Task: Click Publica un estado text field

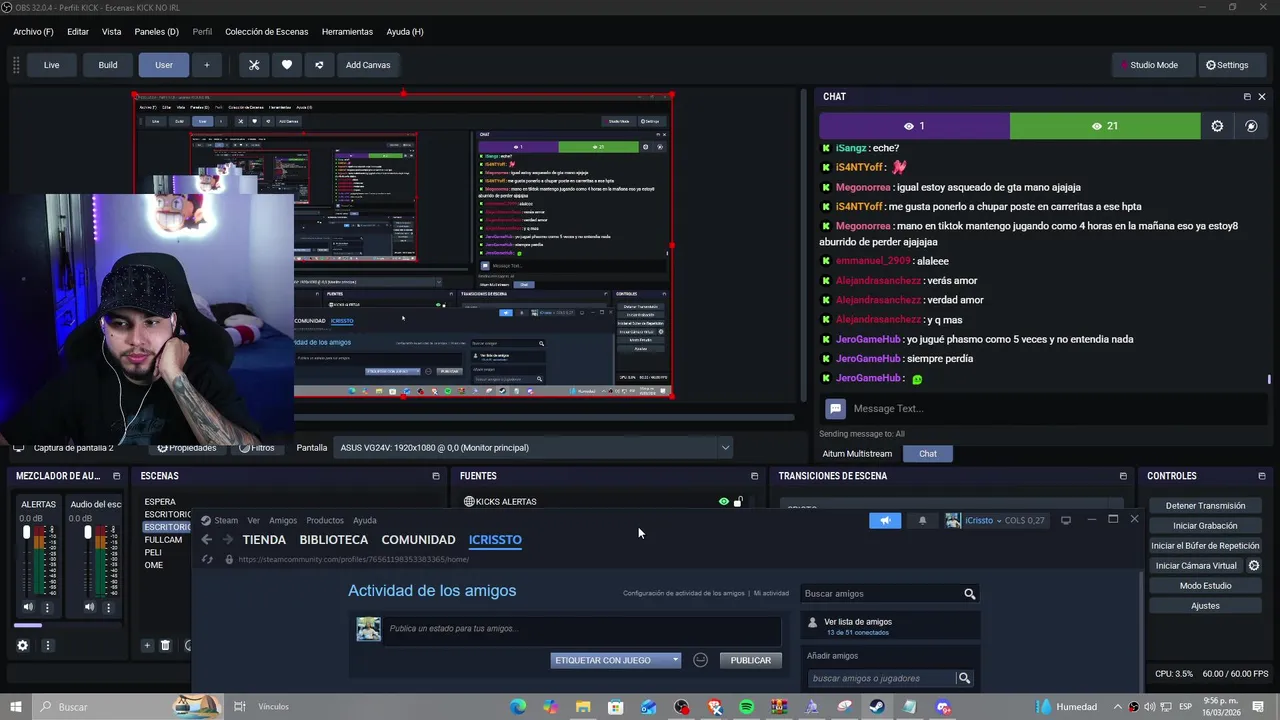Action: tap(583, 629)
